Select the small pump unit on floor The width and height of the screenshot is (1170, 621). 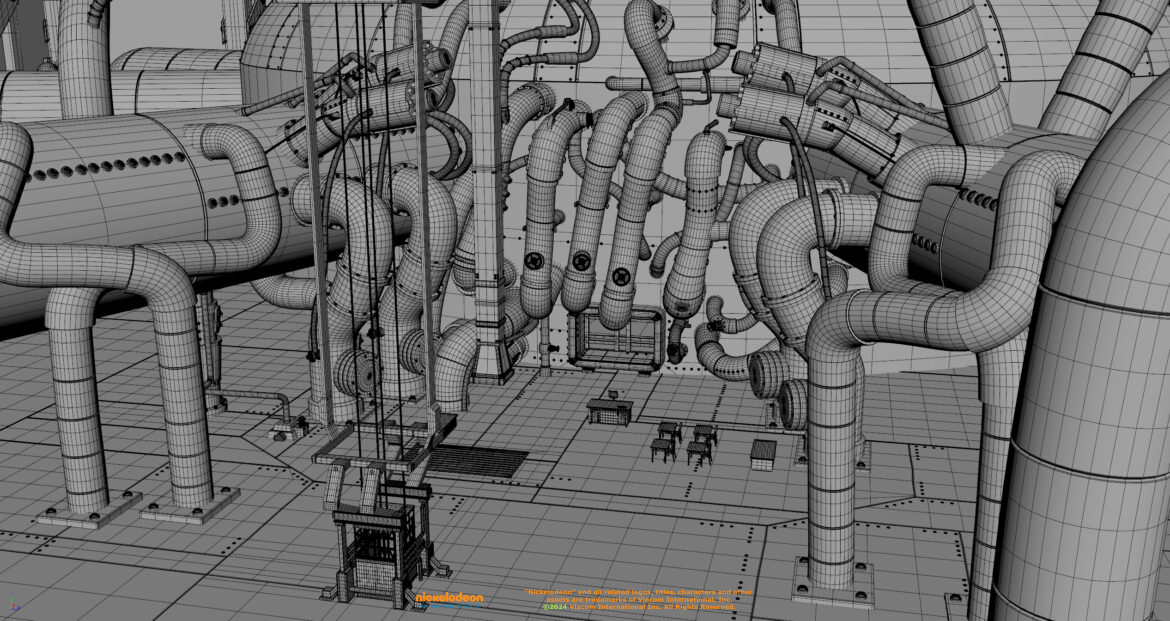click(x=289, y=428)
